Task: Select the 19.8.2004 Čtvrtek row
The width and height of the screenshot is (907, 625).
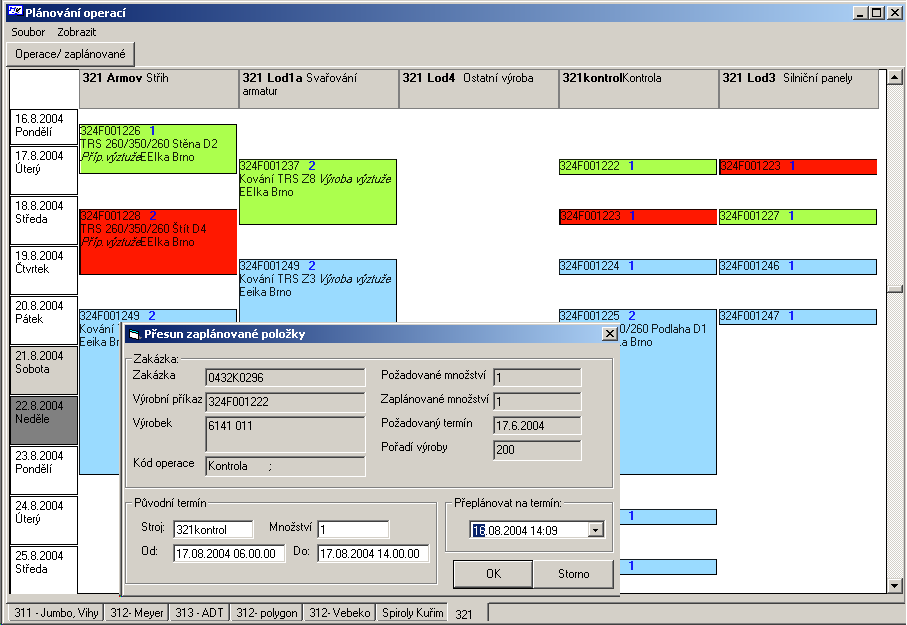Action: pos(44,270)
